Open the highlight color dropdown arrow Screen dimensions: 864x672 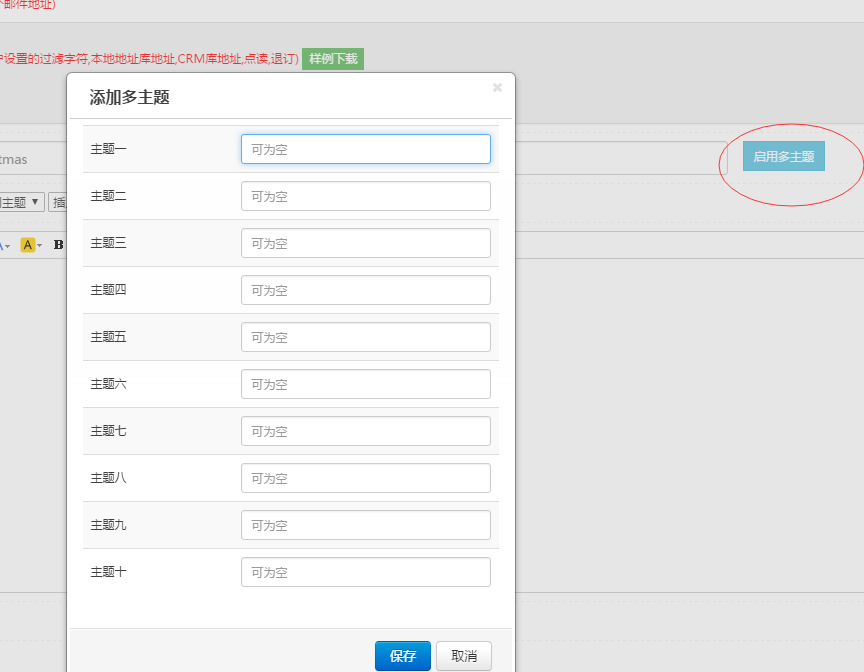click(x=39, y=245)
